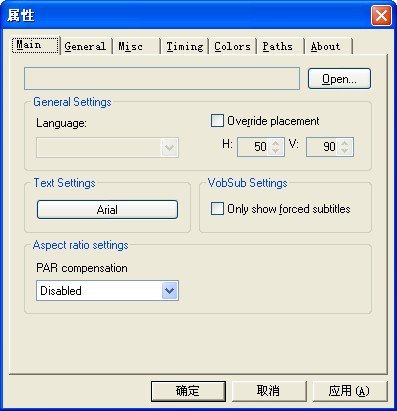The width and height of the screenshot is (397, 411).
Task: Increase the H value with up arrow
Action: coord(276,143)
